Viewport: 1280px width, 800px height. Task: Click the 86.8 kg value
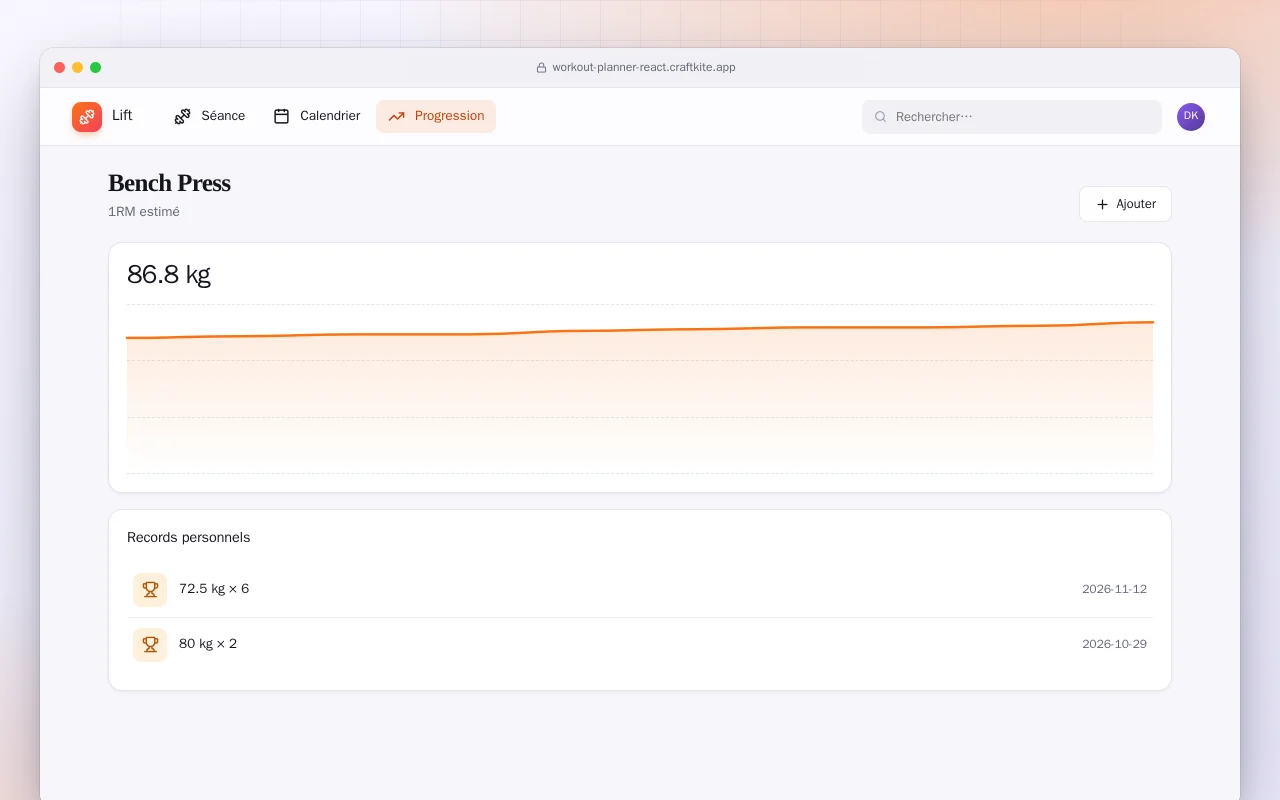point(169,275)
